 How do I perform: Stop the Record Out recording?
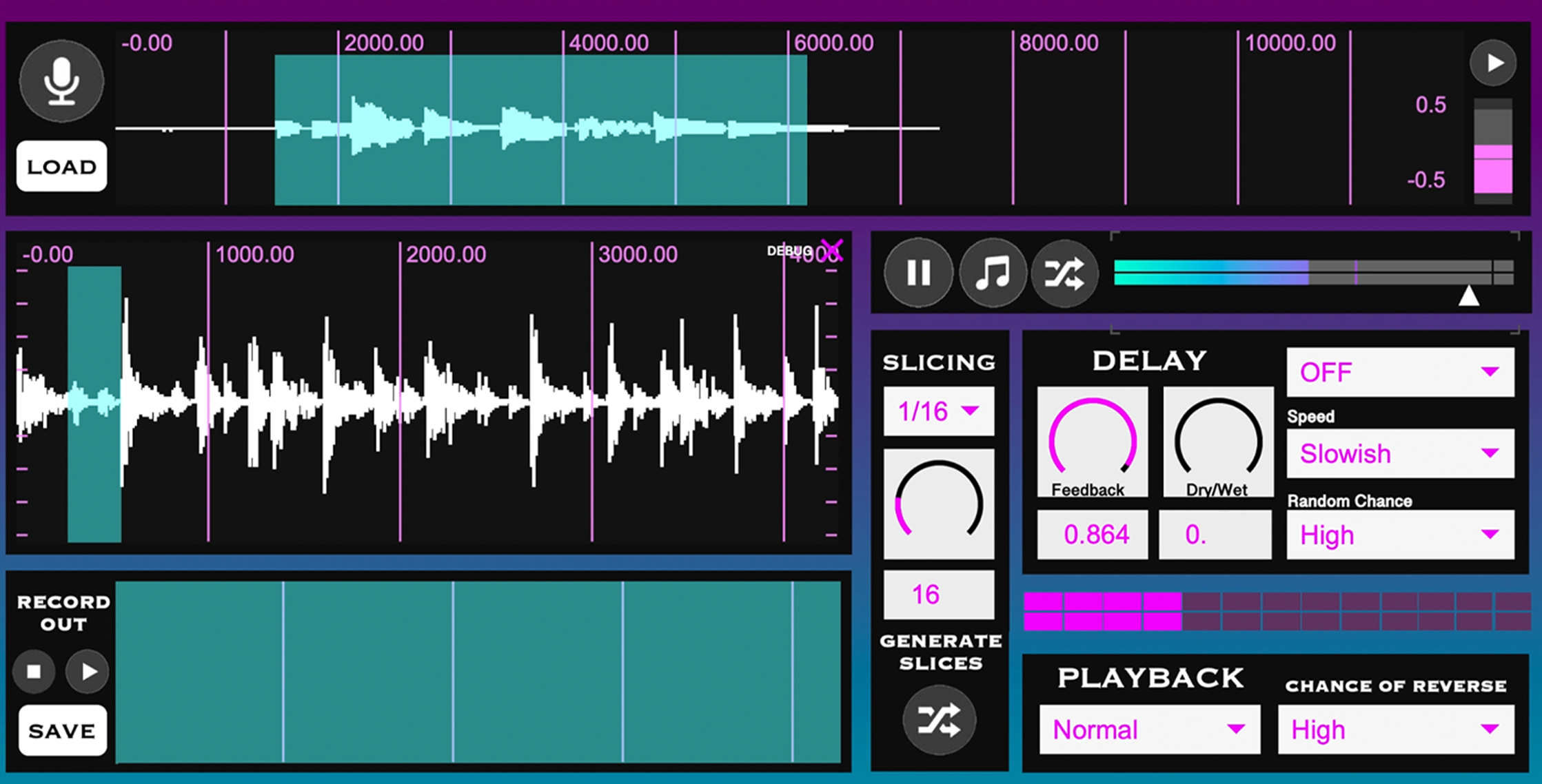click(34, 671)
